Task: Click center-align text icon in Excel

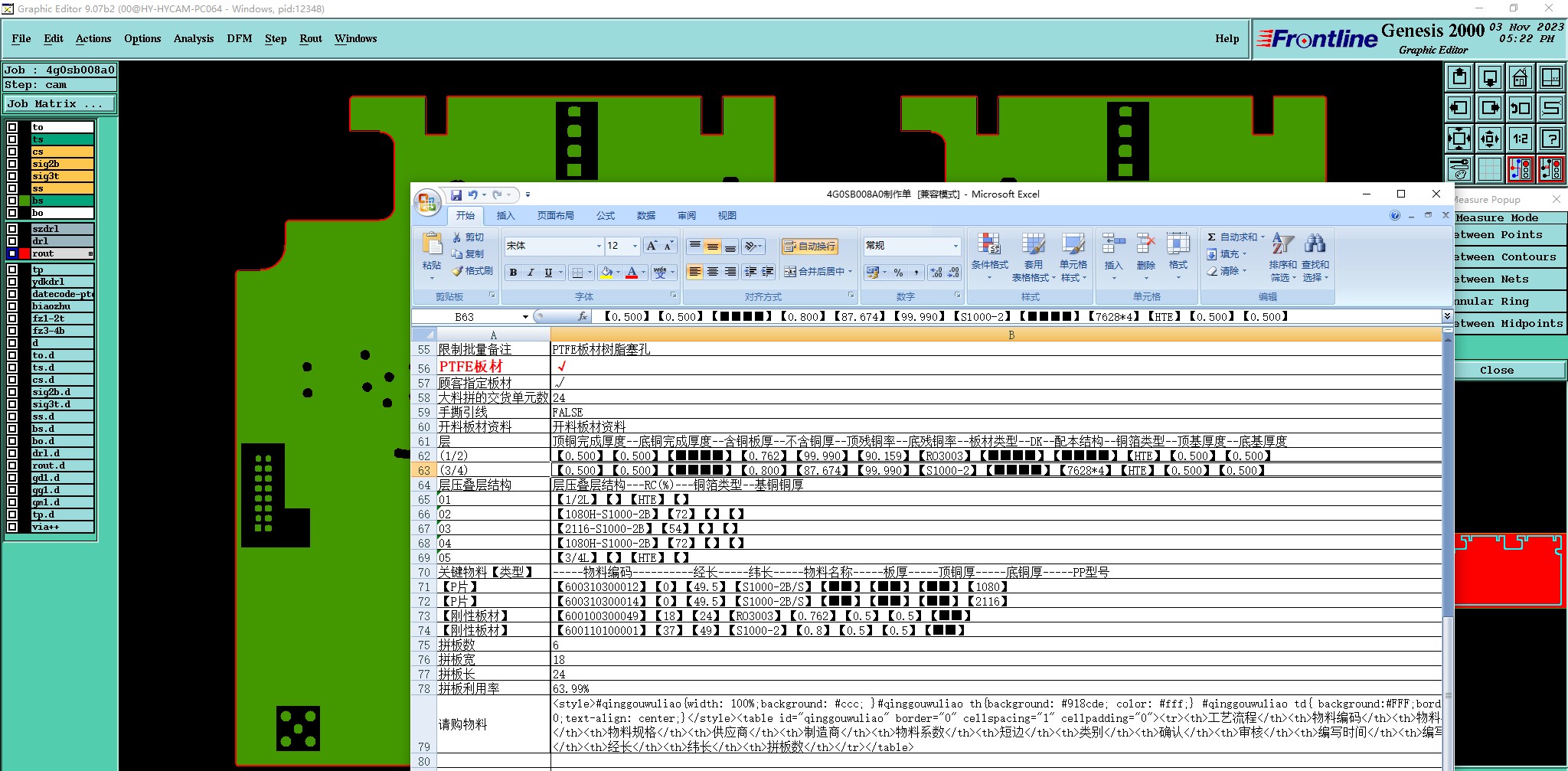Action: [712, 272]
